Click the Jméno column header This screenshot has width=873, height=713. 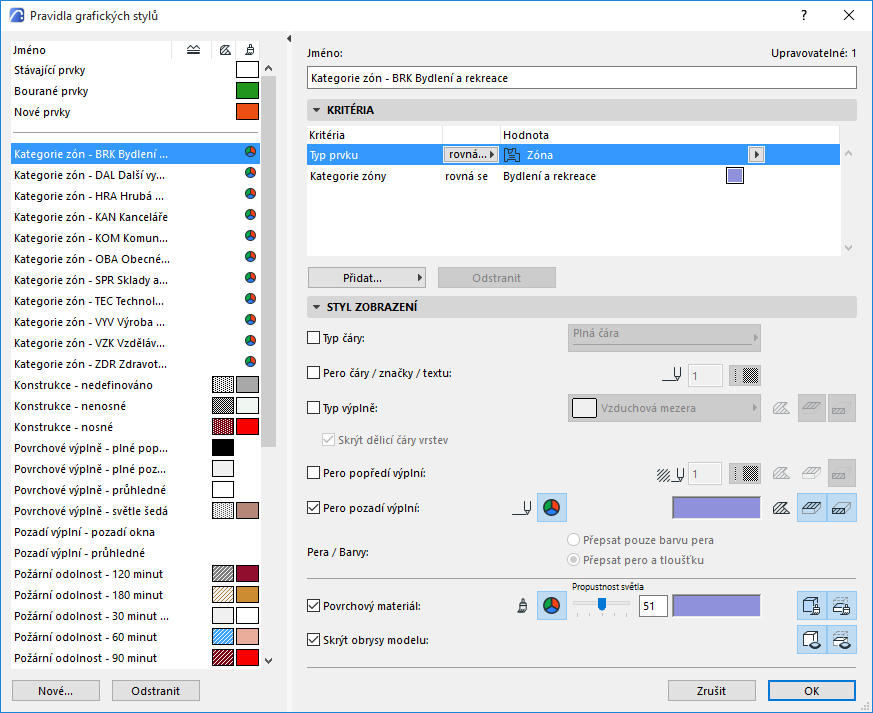click(91, 50)
